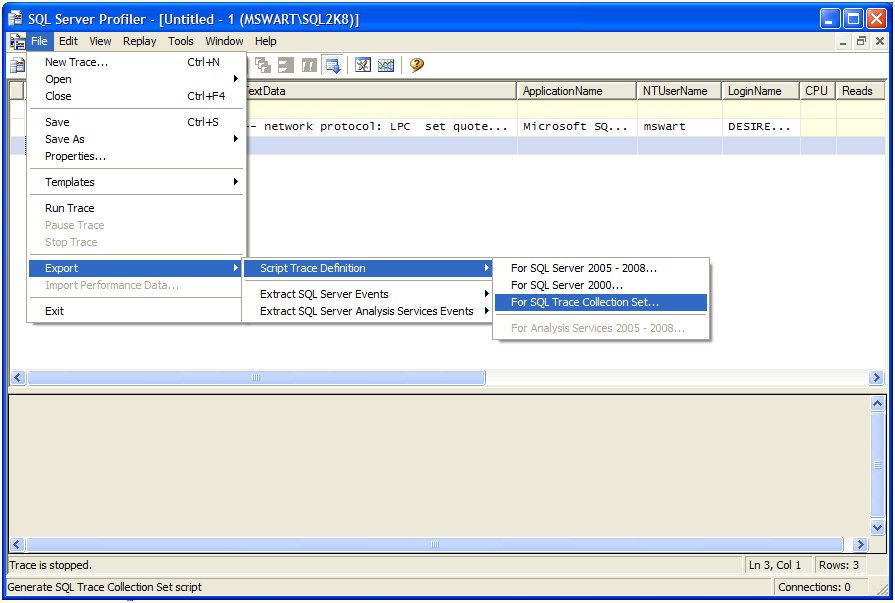Choose New Trace from File menu
895x603 pixels.
(136, 62)
